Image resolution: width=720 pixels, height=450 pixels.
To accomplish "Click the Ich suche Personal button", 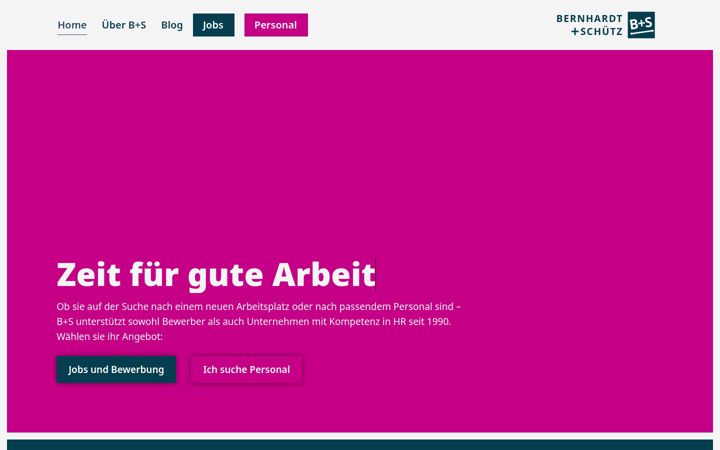I will click(x=247, y=370).
